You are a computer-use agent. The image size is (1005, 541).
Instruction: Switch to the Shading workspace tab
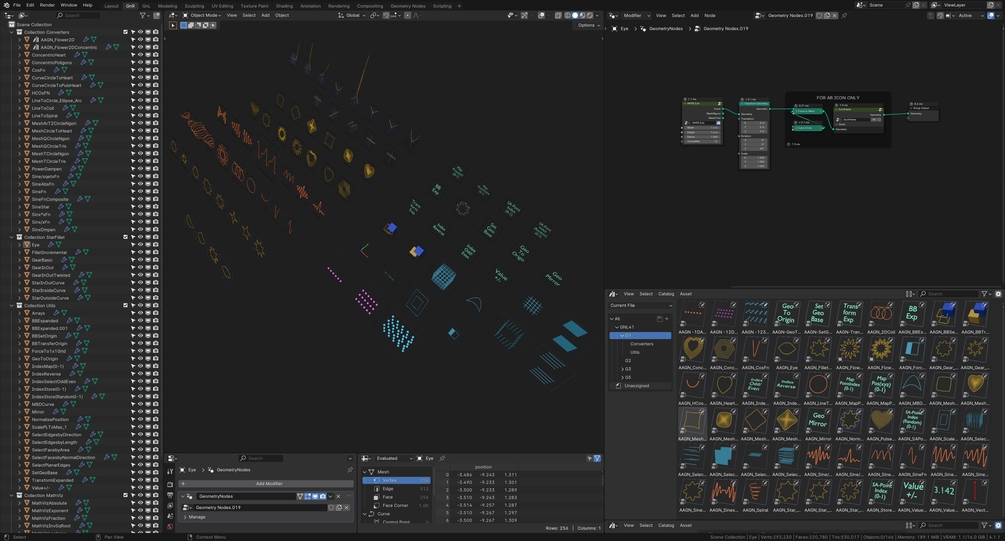(284, 6)
